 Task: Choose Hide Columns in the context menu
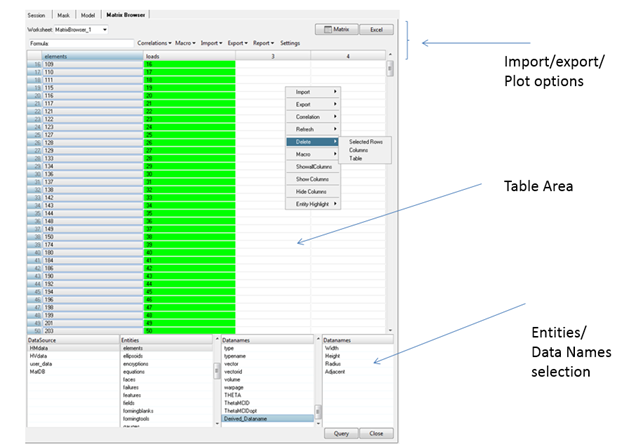point(313,191)
